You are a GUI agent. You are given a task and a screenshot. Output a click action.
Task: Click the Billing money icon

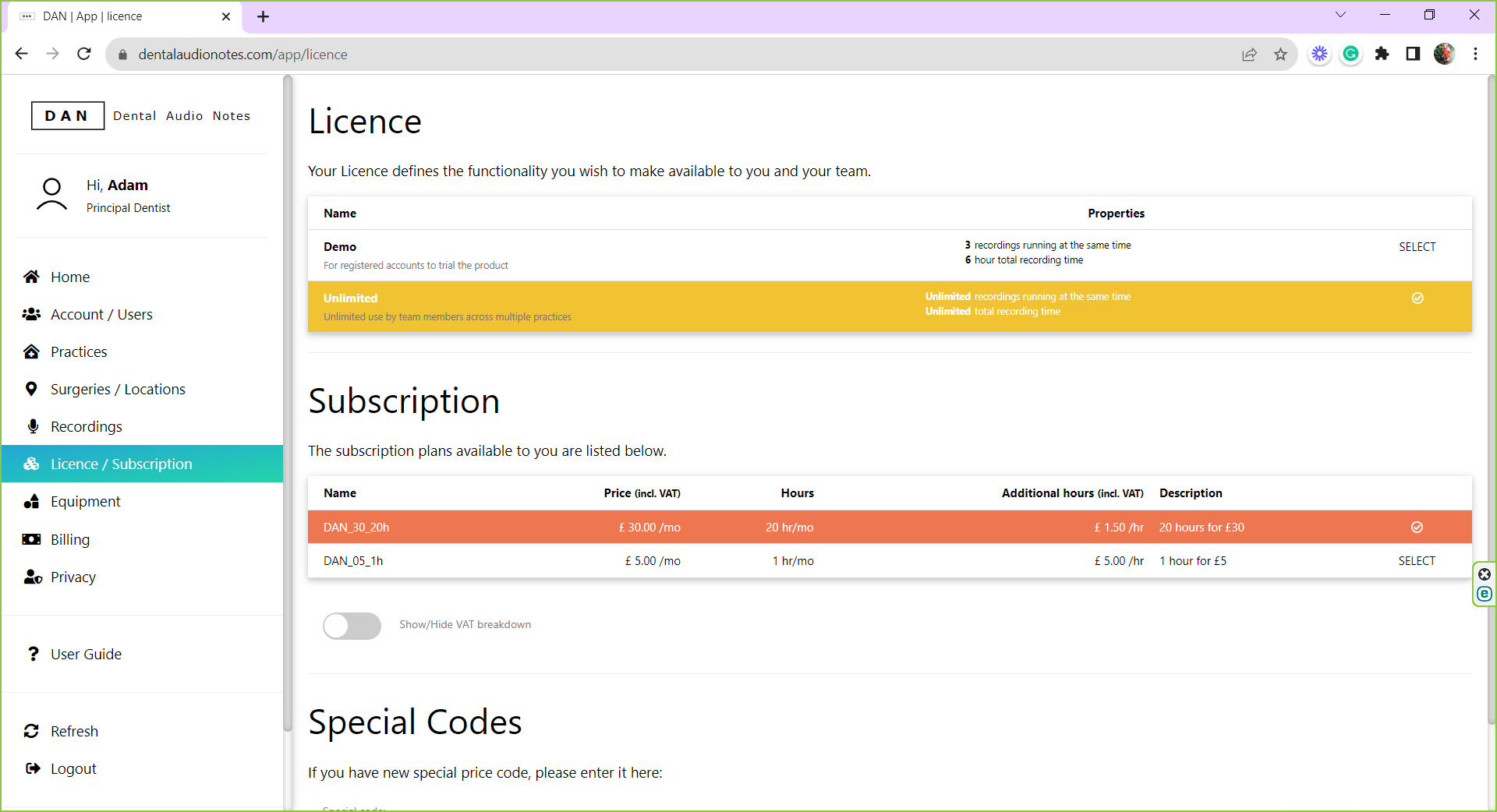point(31,539)
